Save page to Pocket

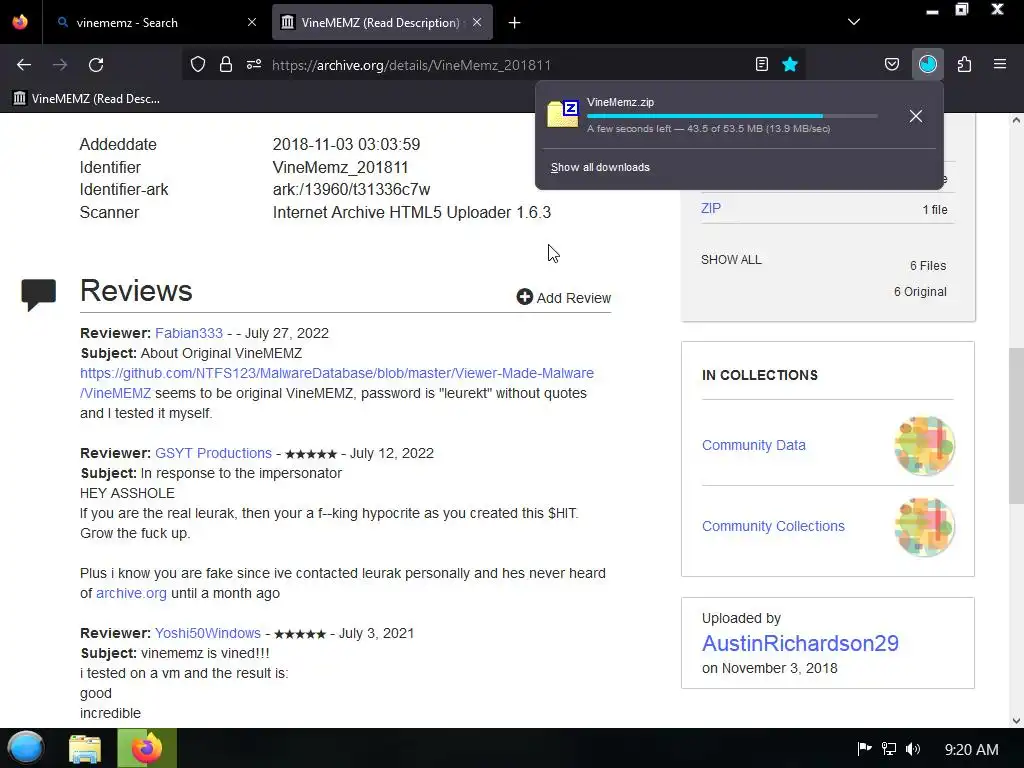(x=891, y=64)
